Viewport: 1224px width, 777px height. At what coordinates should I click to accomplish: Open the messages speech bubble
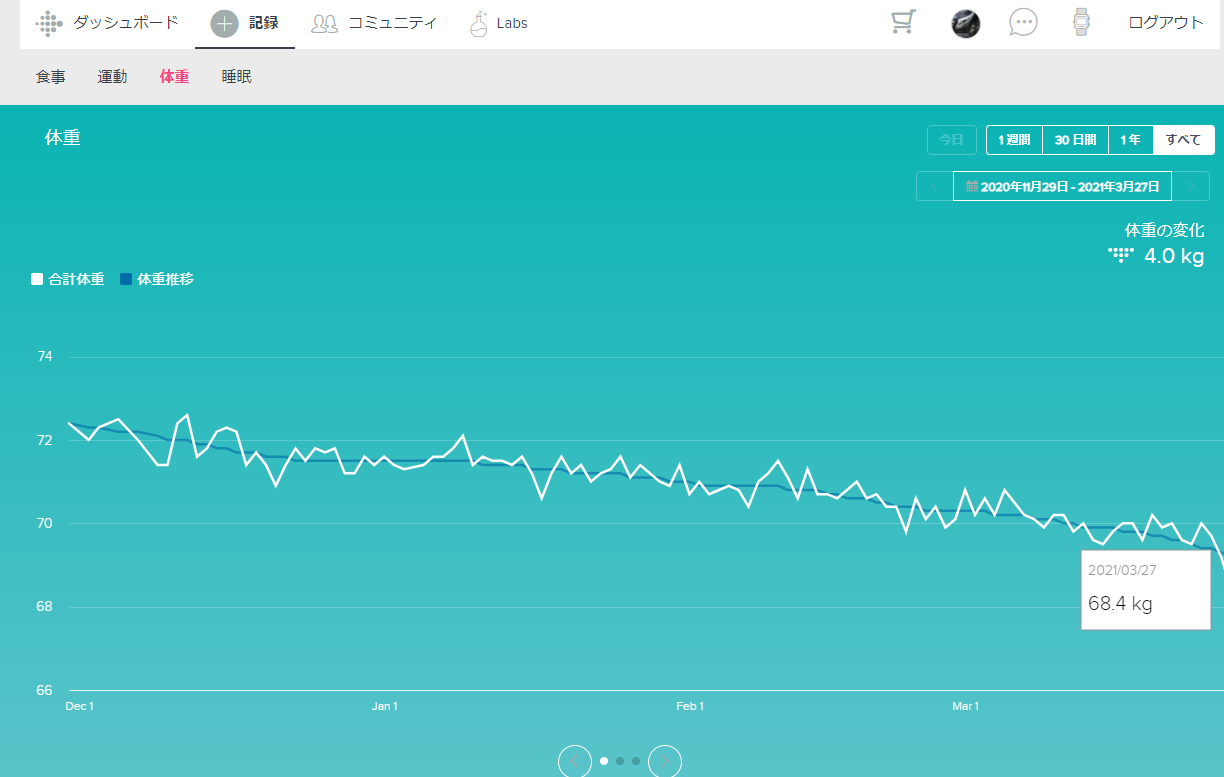[x=1023, y=23]
